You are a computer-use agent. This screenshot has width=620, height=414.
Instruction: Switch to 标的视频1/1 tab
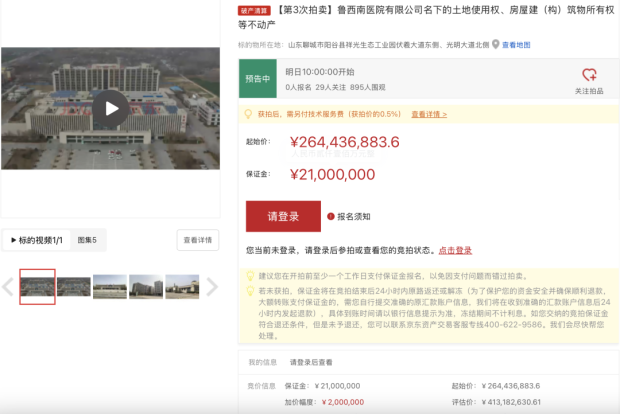click(37, 240)
